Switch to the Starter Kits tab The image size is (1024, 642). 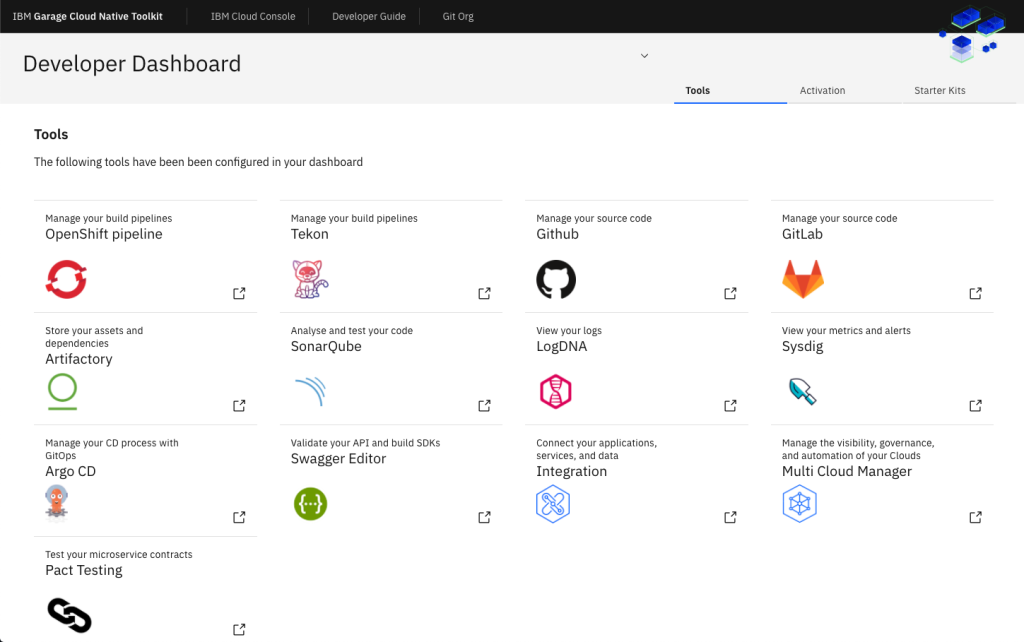tap(939, 91)
